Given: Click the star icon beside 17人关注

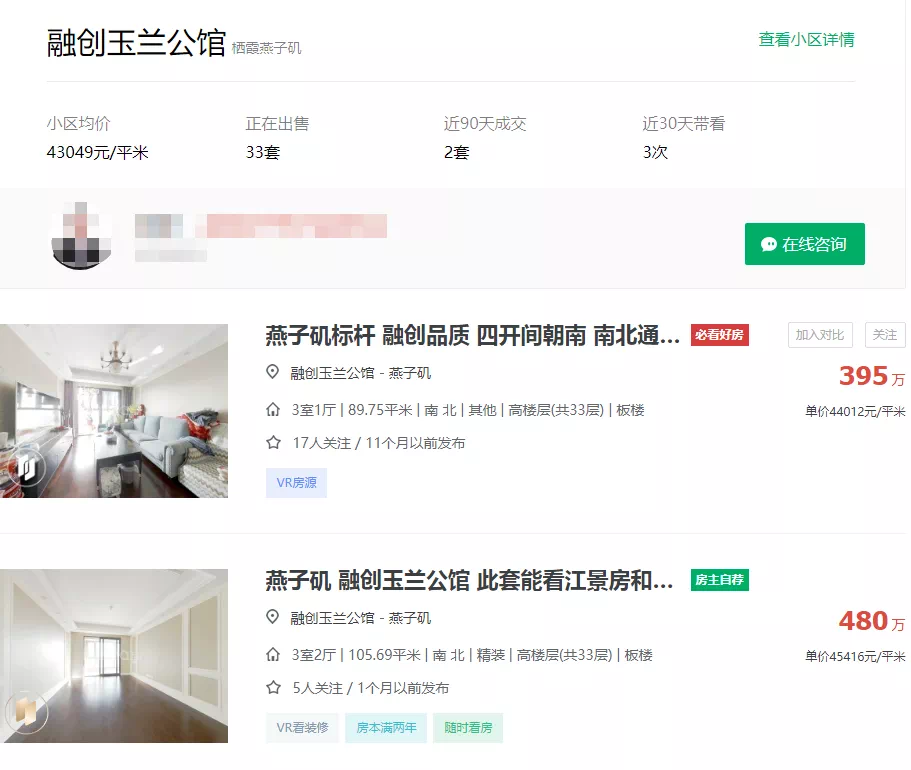Looking at the screenshot, I should (273, 443).
